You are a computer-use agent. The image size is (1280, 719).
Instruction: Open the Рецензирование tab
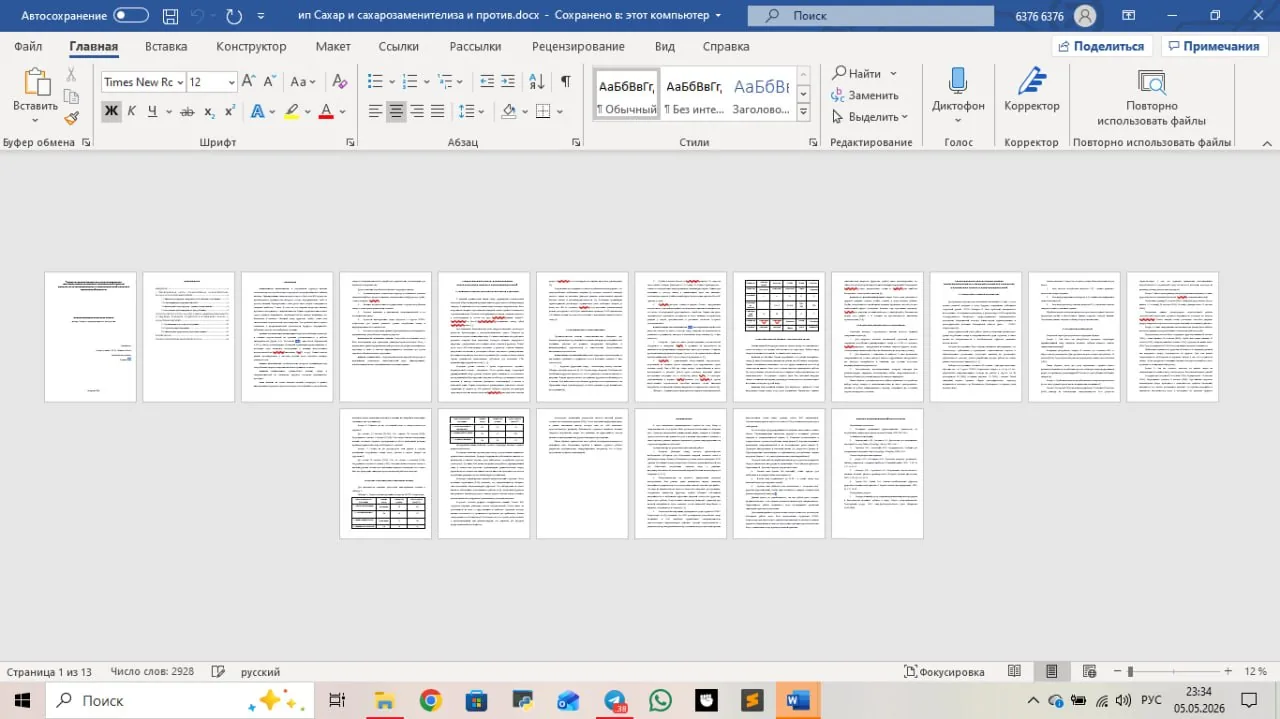[x=578, y=47]
